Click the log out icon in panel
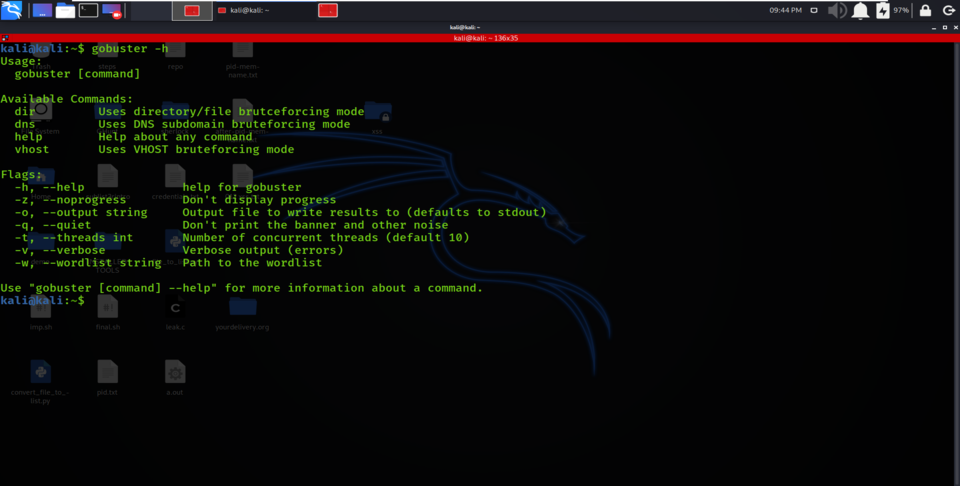The width and height of the screenshot is (960, 486). pos(947,10)
